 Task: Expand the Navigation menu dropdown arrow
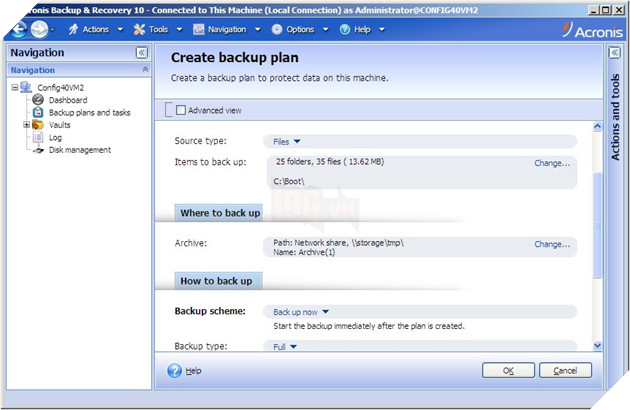pyautogui.click(x=258, y=29)
